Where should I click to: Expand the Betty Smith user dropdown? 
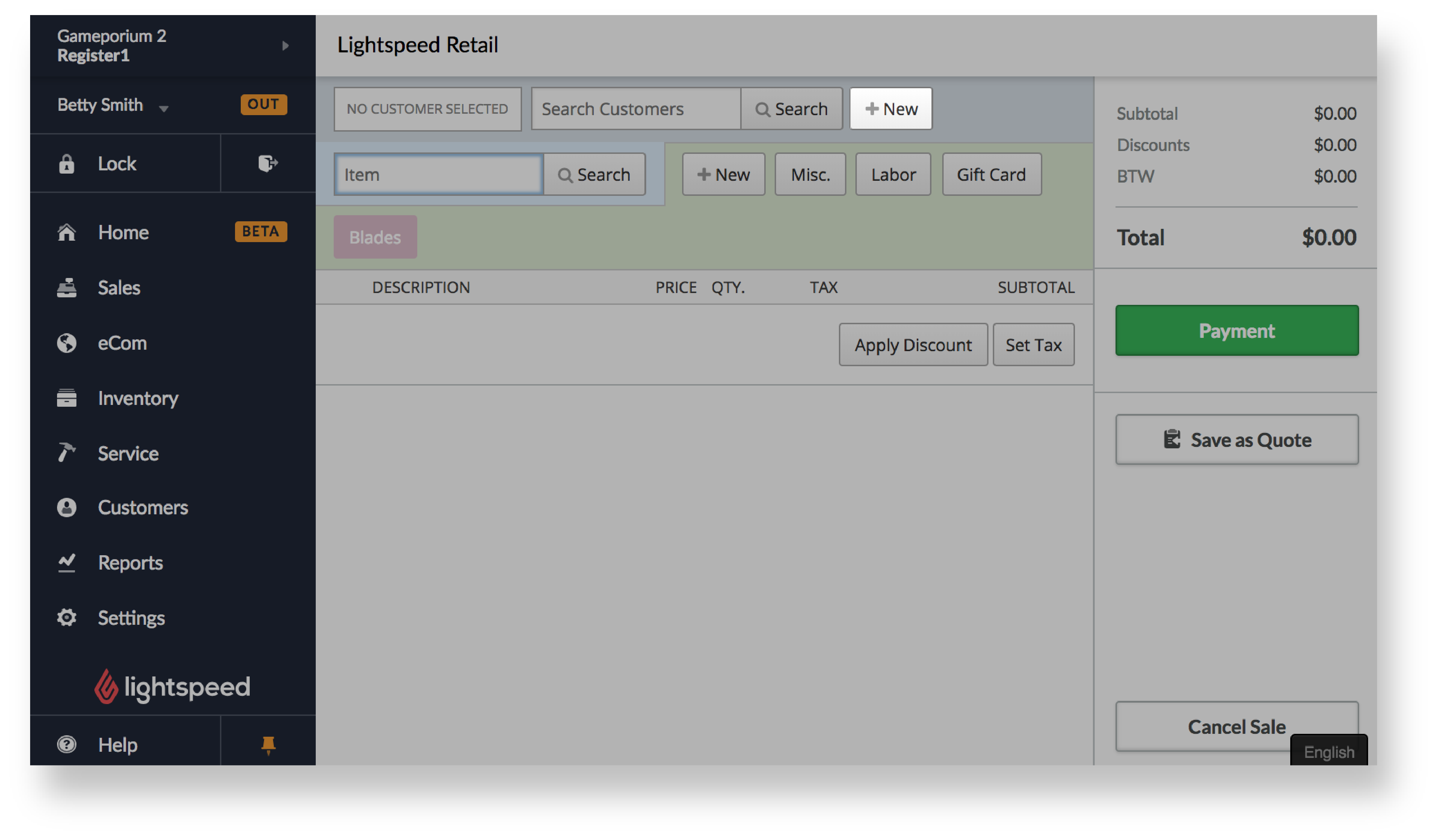(163, 104)
